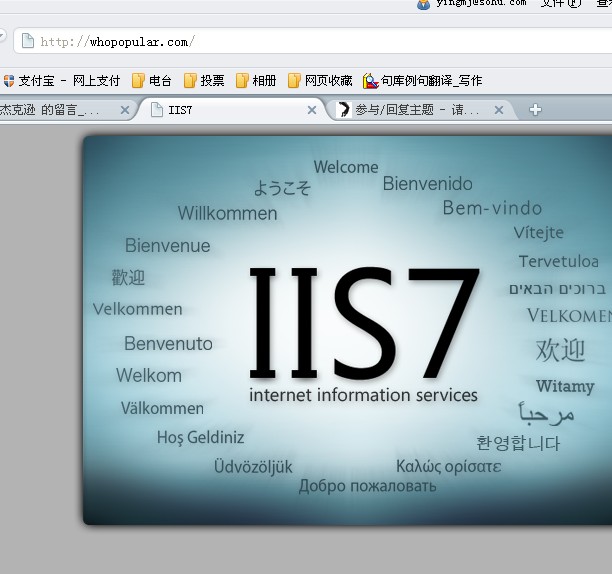Click the folder icon beside 电台
612x574 pixels.
(138, 81)
